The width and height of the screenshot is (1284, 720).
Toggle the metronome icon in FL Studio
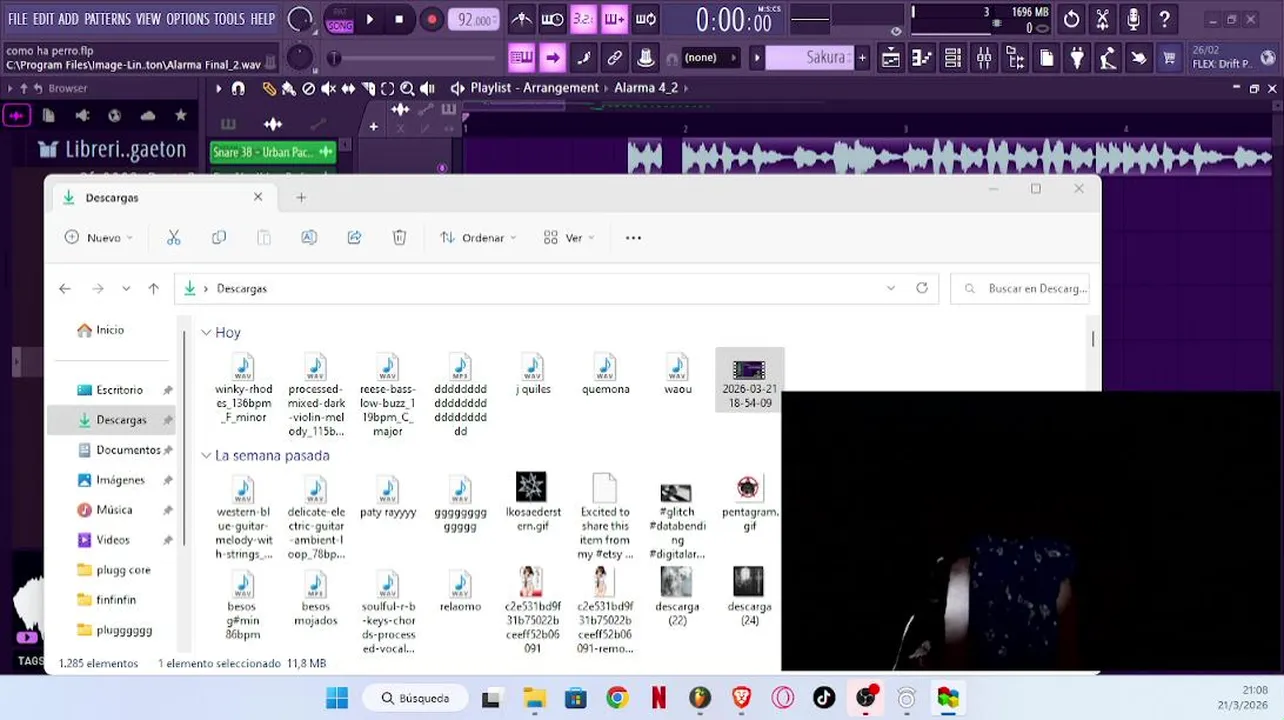point(522,19)
